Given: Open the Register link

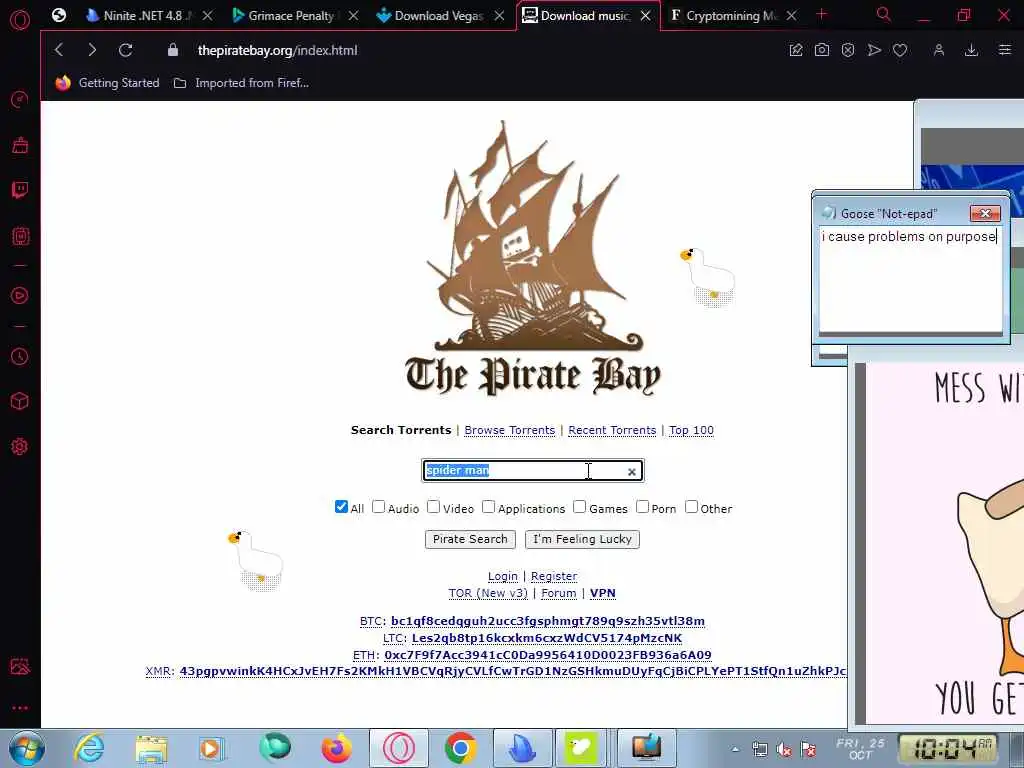Looking at the screenshot, I should click(554, 576).
